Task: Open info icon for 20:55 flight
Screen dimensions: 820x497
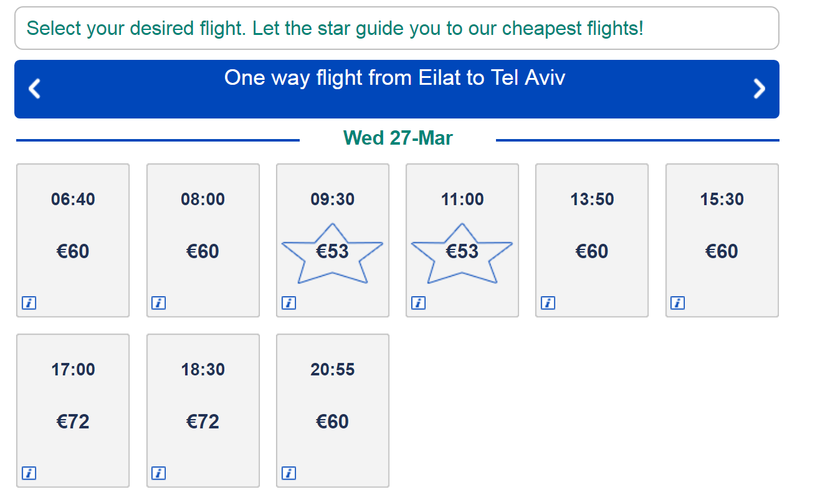Action: tap(288, 473)
